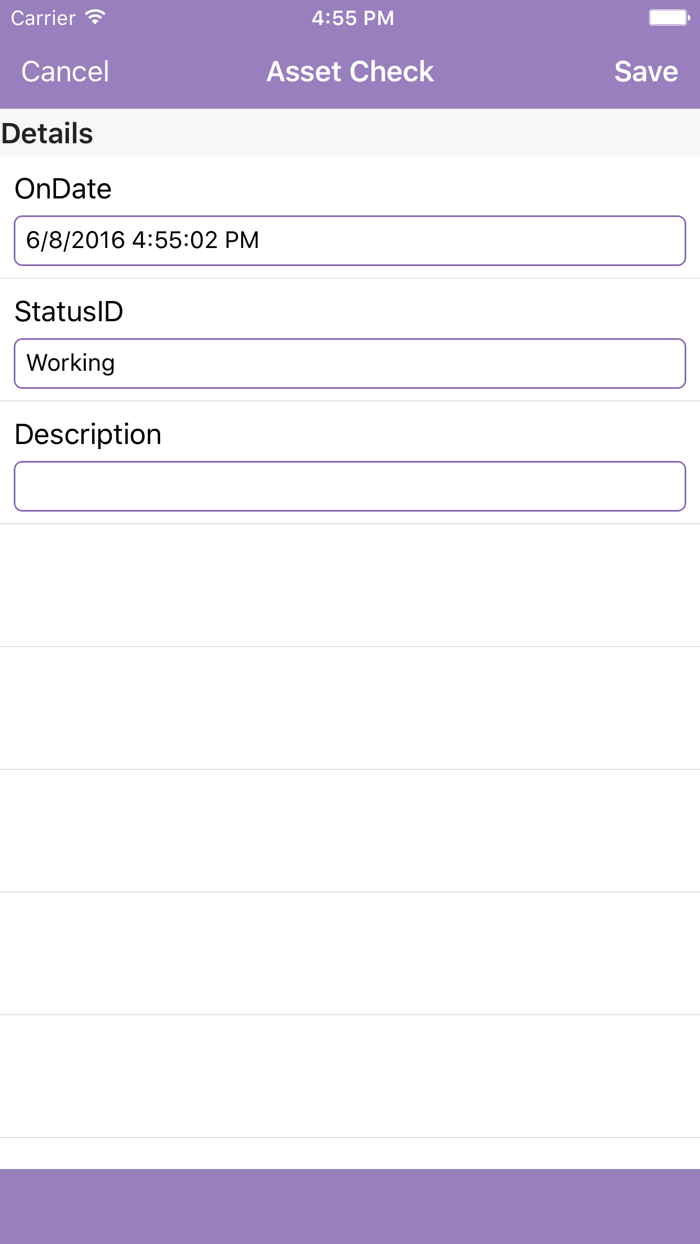Tap the OnDate label
The image size is (700, 1244).
pyautogui.click(x=63, y=189)
